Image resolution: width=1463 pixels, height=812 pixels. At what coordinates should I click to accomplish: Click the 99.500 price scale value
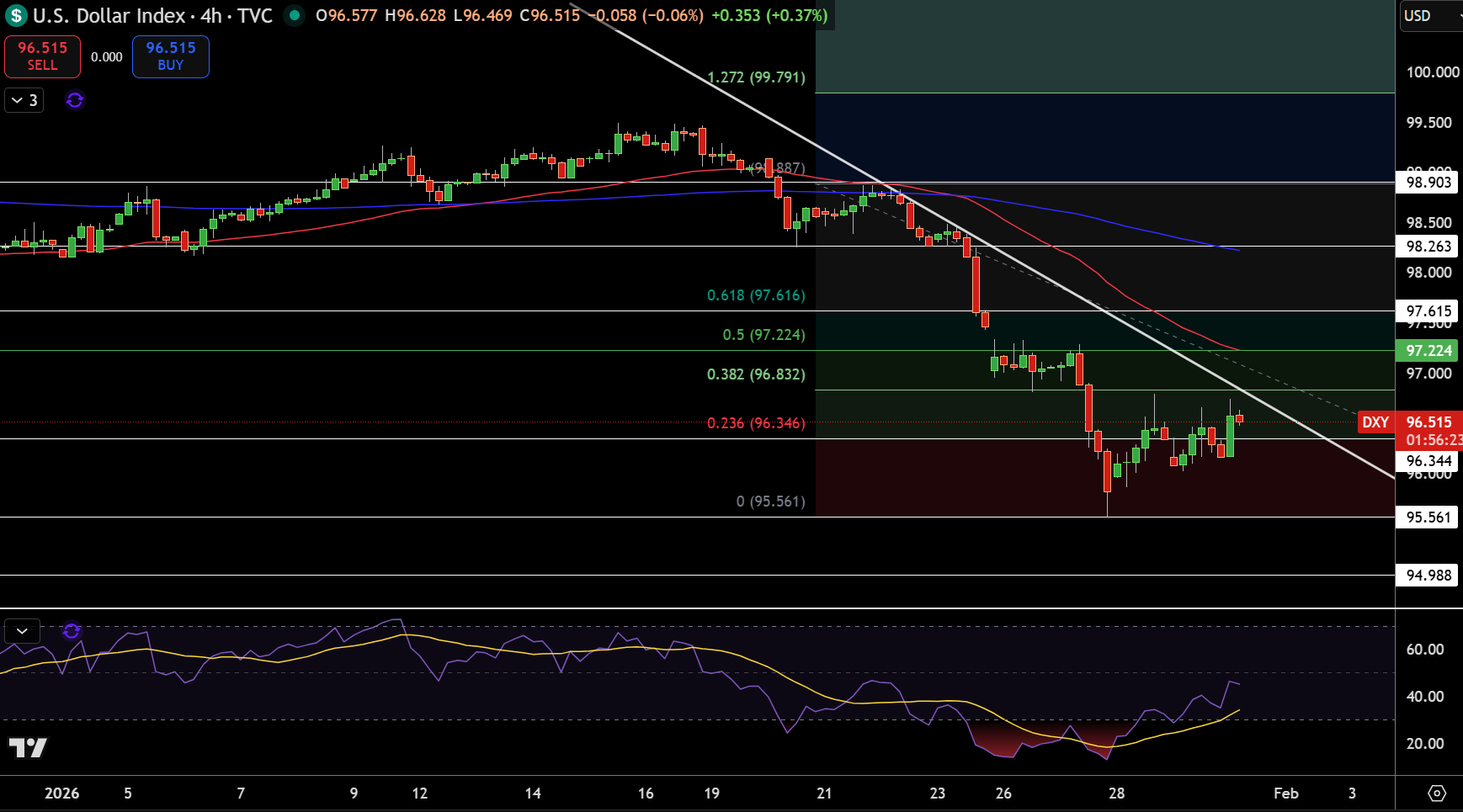(x=1429, y=123)
